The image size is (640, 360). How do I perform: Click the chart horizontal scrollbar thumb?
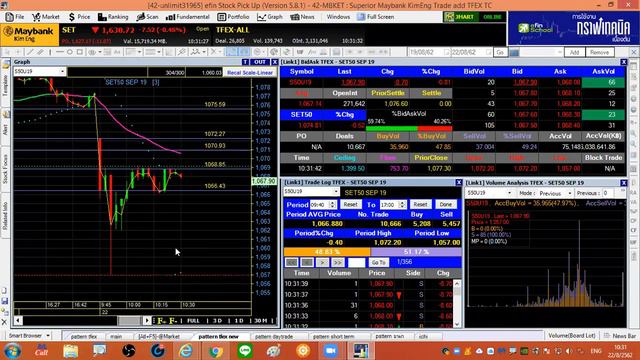pyautogui.click(x=129, y=321)
